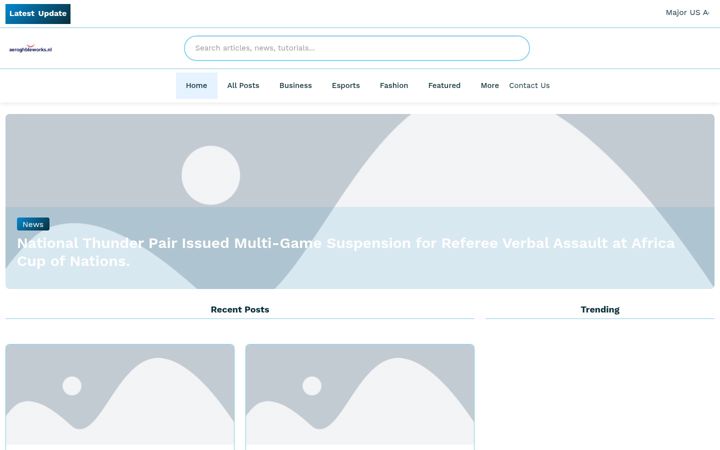Open the National Thunder Pair headline article

(346, 252)
